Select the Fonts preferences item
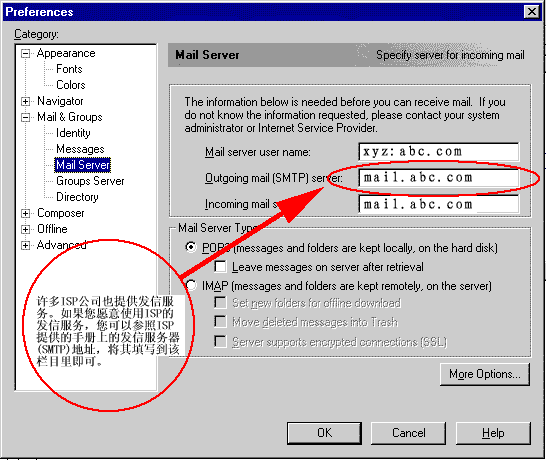Viewport: 546px width, 460px height. (x=69, y=69)
